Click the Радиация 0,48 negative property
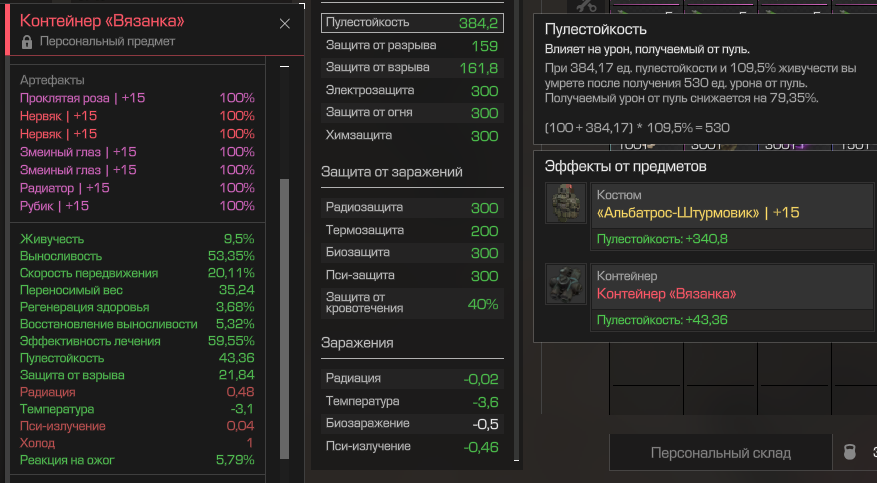Viewport: 877px width, 483px height. (137, 392)
